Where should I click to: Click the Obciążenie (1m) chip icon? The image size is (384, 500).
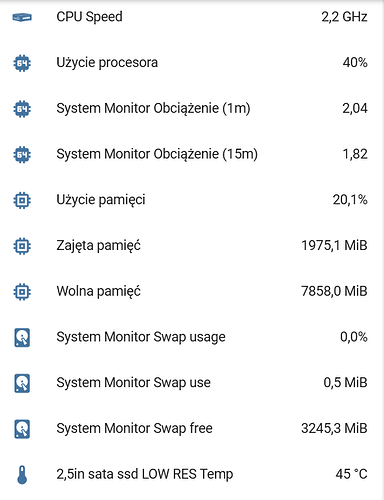[x=22, y=109]
